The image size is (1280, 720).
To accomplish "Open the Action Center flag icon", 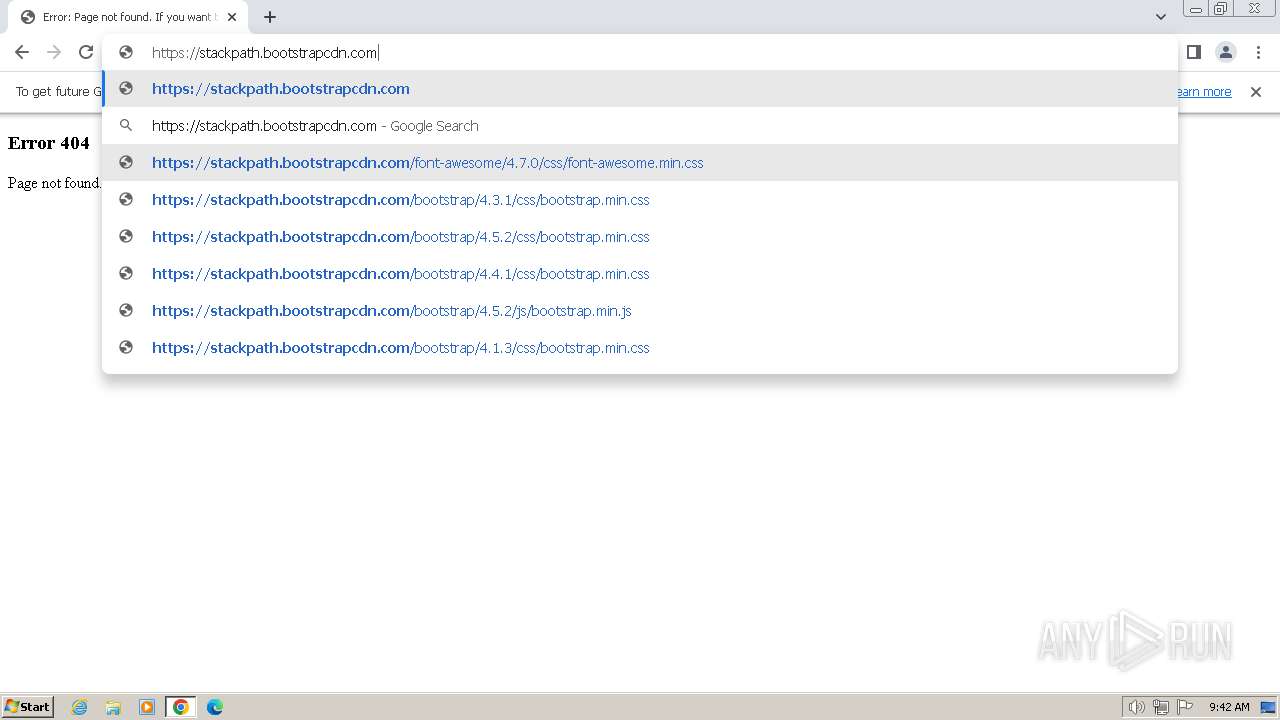I will pyautogui.click(x=1185, y=707).
